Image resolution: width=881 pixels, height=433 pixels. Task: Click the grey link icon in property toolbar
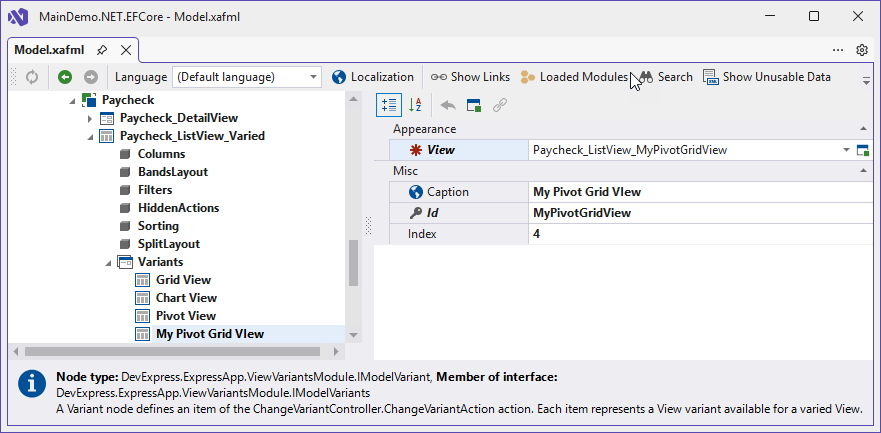pyautogui.click(x=500, y=105)
